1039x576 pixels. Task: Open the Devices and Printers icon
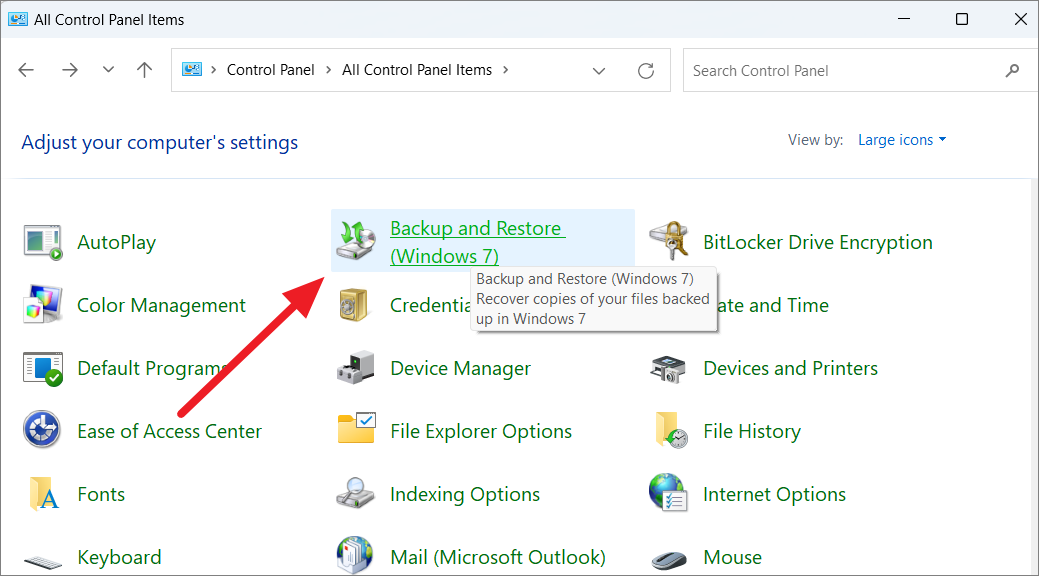(x=668, y=369)
